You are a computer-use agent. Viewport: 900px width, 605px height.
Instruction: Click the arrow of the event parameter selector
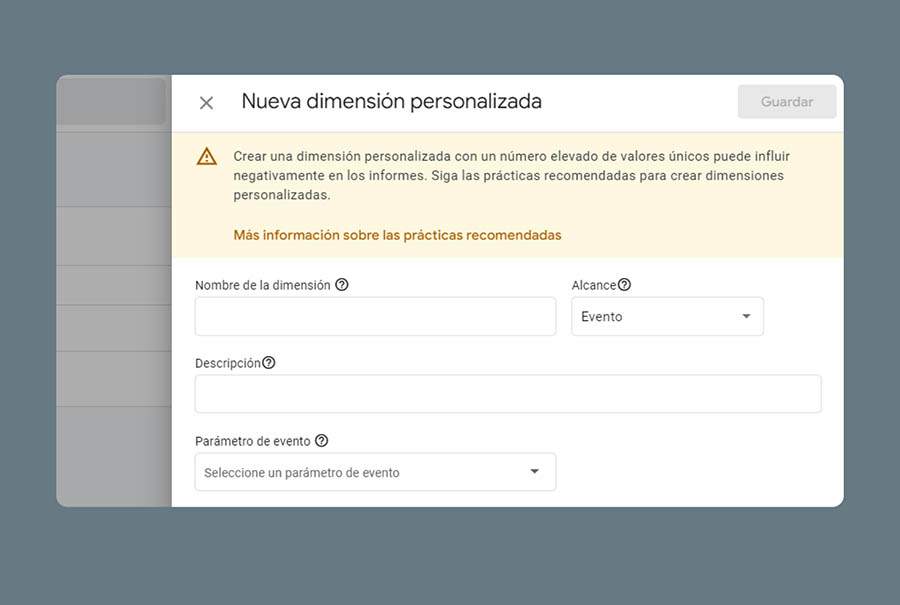pos(534,472)
